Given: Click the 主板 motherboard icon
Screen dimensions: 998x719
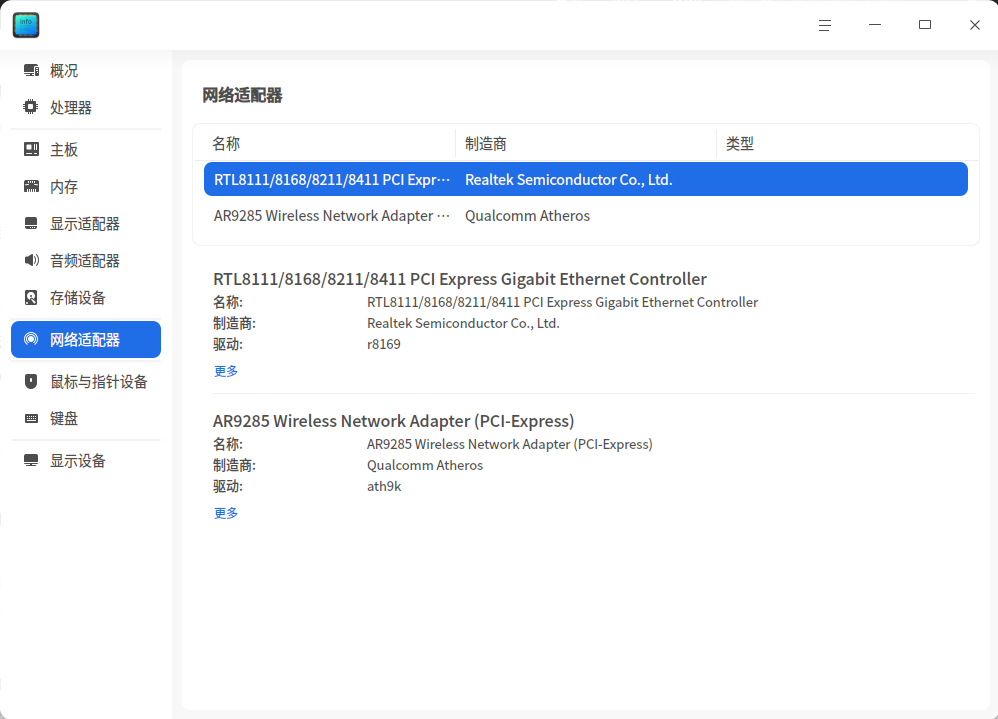Looking at the screenshot, I should [x=31, y=149].
